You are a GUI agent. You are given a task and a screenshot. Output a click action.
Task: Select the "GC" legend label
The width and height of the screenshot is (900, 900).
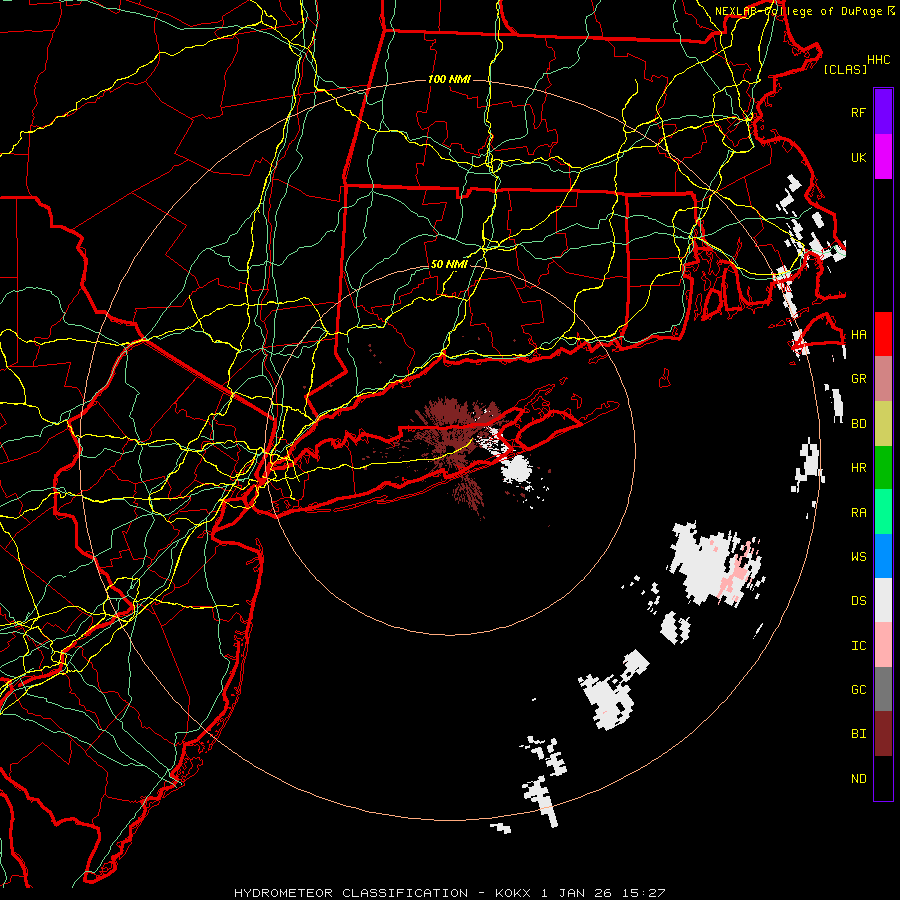(x=858, y=690)
